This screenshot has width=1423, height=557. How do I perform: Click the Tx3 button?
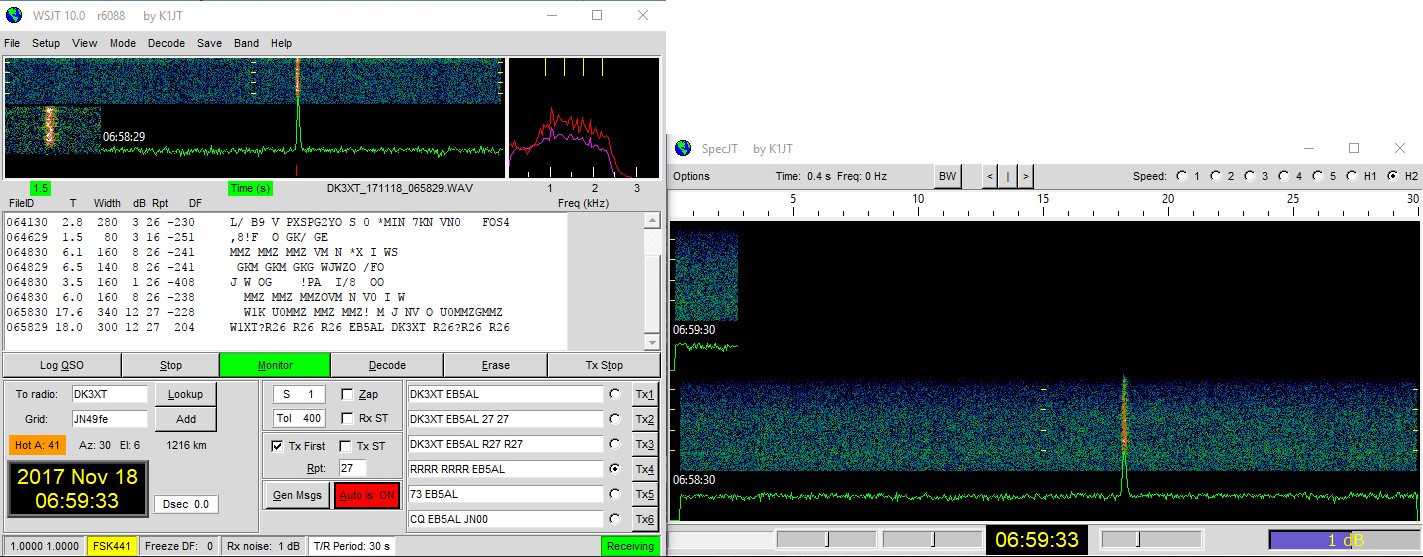click(645, 444)
